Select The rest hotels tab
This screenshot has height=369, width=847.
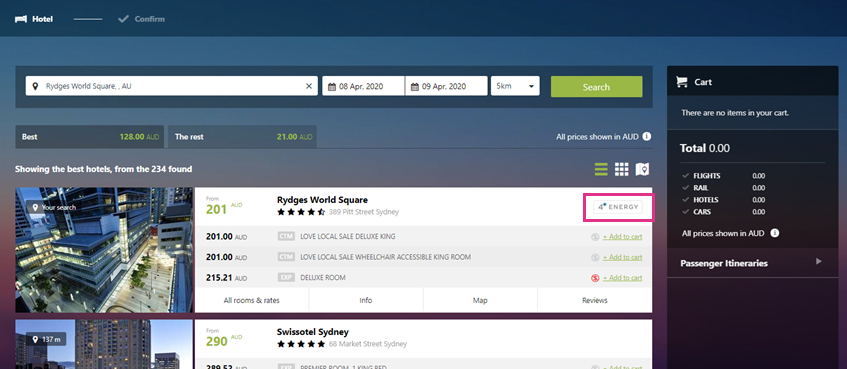coord(243,137)
